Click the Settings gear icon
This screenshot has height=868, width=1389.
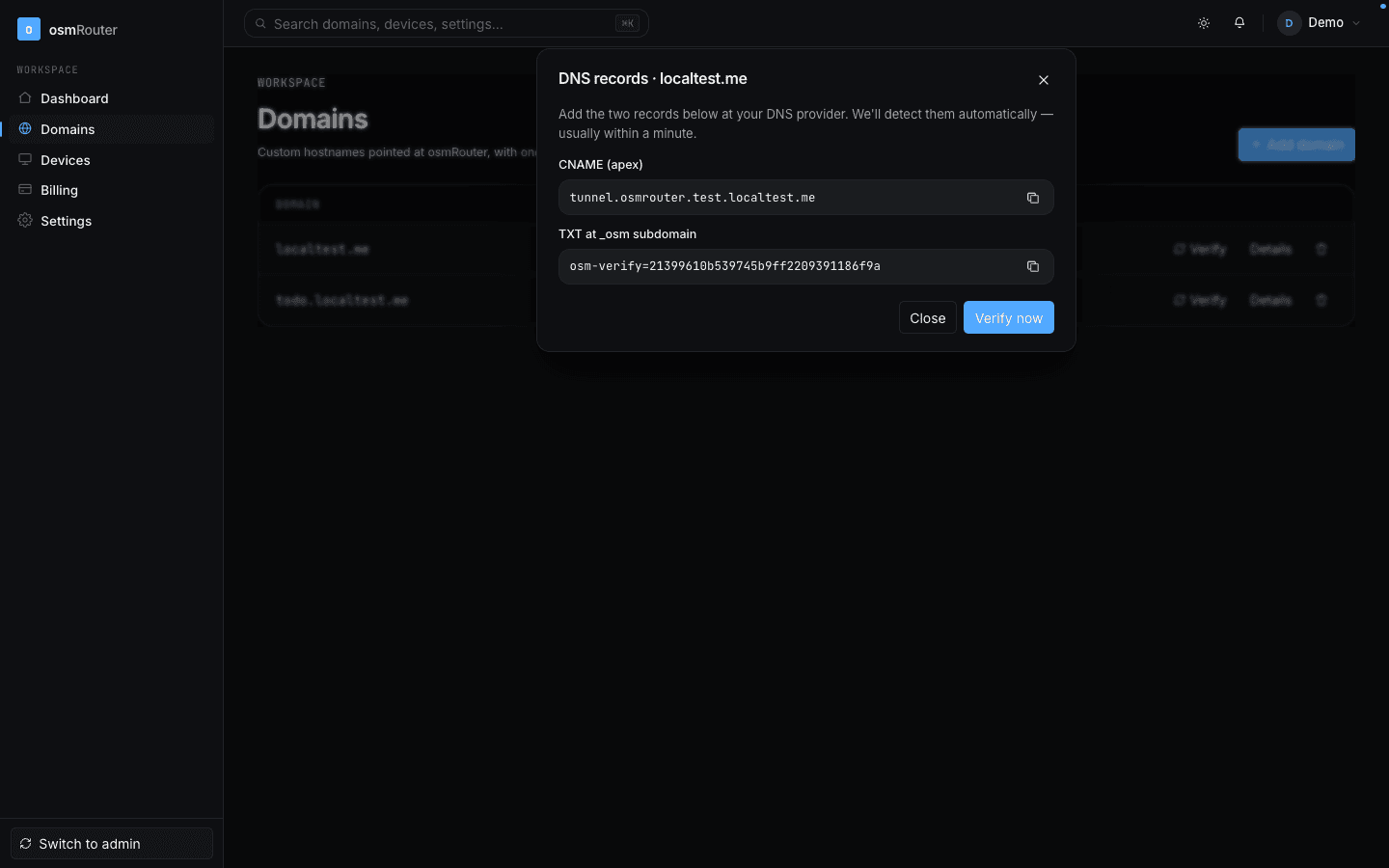tap(25, 221)
